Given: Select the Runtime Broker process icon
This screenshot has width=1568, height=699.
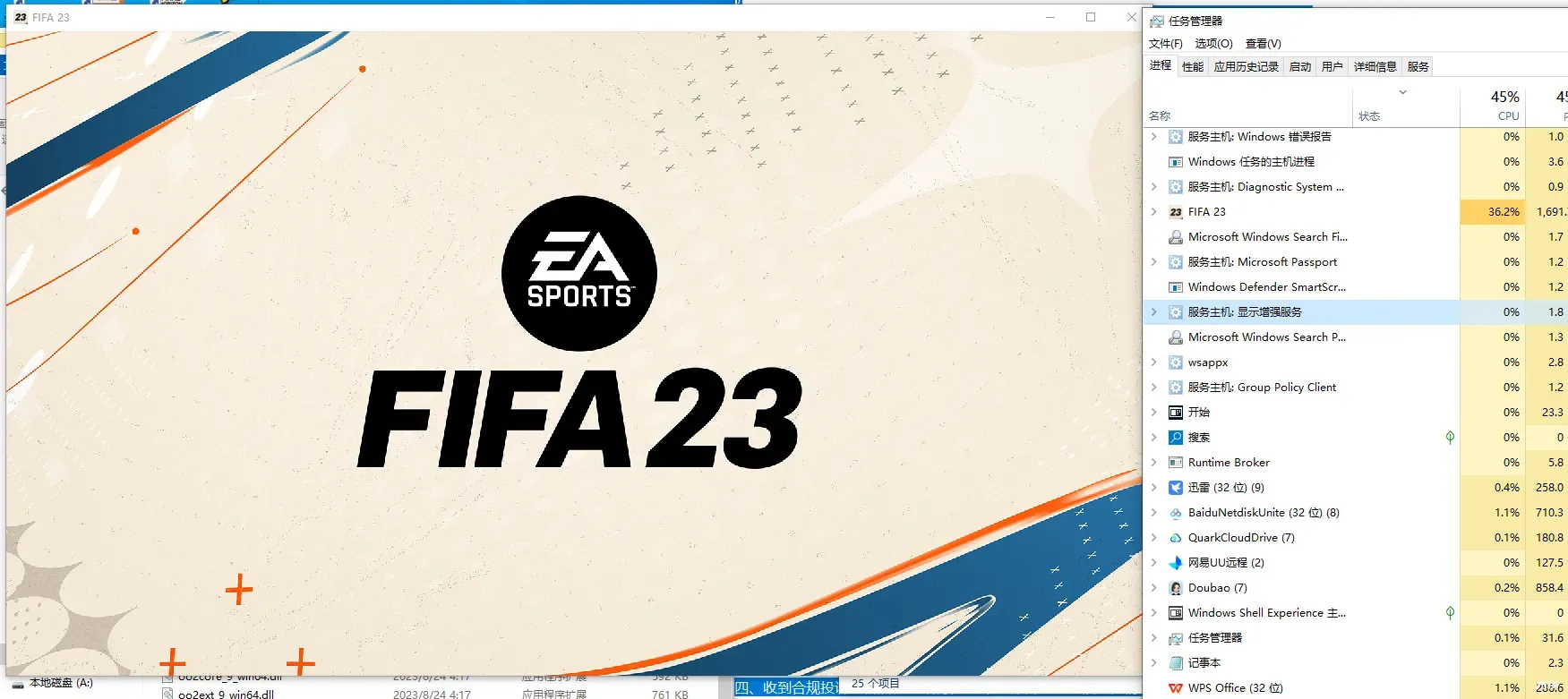Looking at the screenshot, I should tap(1176, 463).
